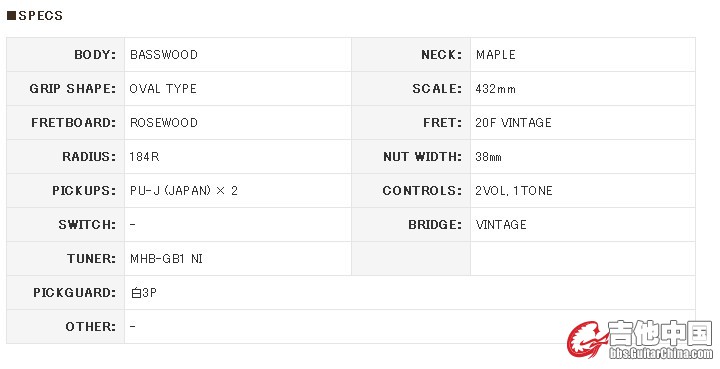Click the square bullet before SPECS
The height and width of the screenshot is (369, 720).
11,16
